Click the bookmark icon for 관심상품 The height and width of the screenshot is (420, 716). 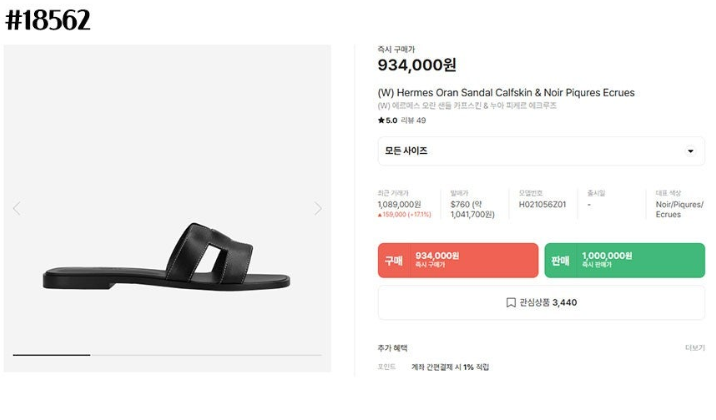tap(511, 303)
